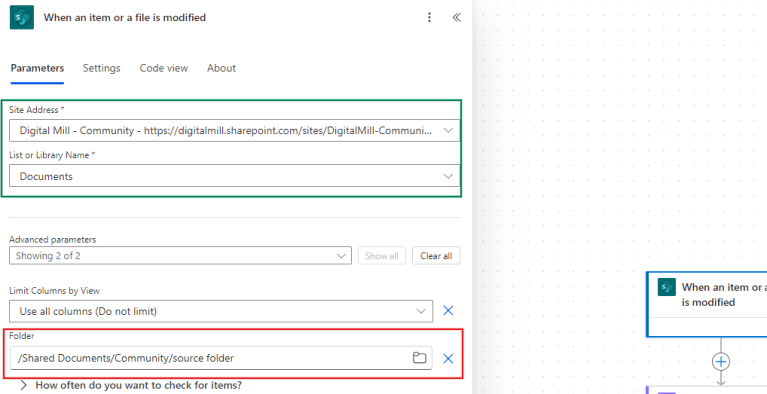Click the plus icon to add a step
The height and width of the screenshot is (394, 767).
[x=721, y=362]
